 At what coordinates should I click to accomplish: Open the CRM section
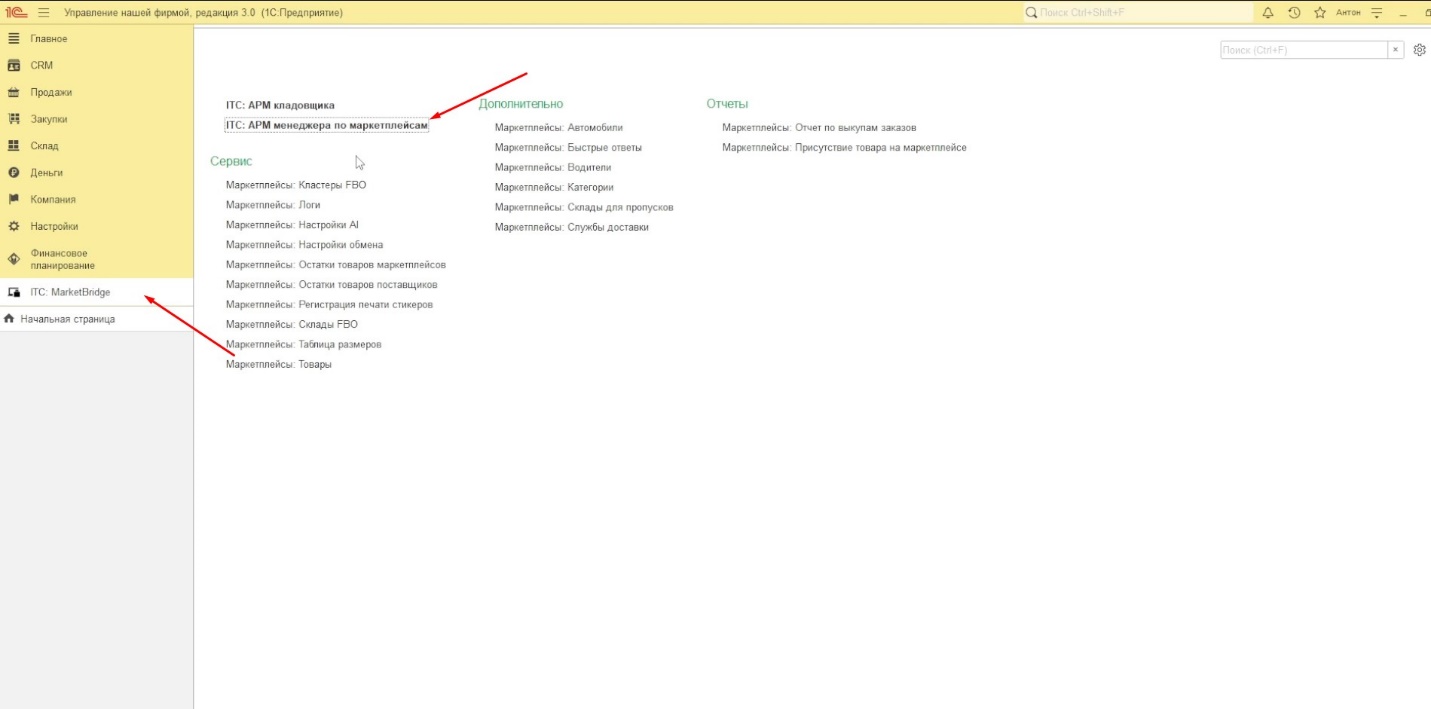[x=96, y=65]
